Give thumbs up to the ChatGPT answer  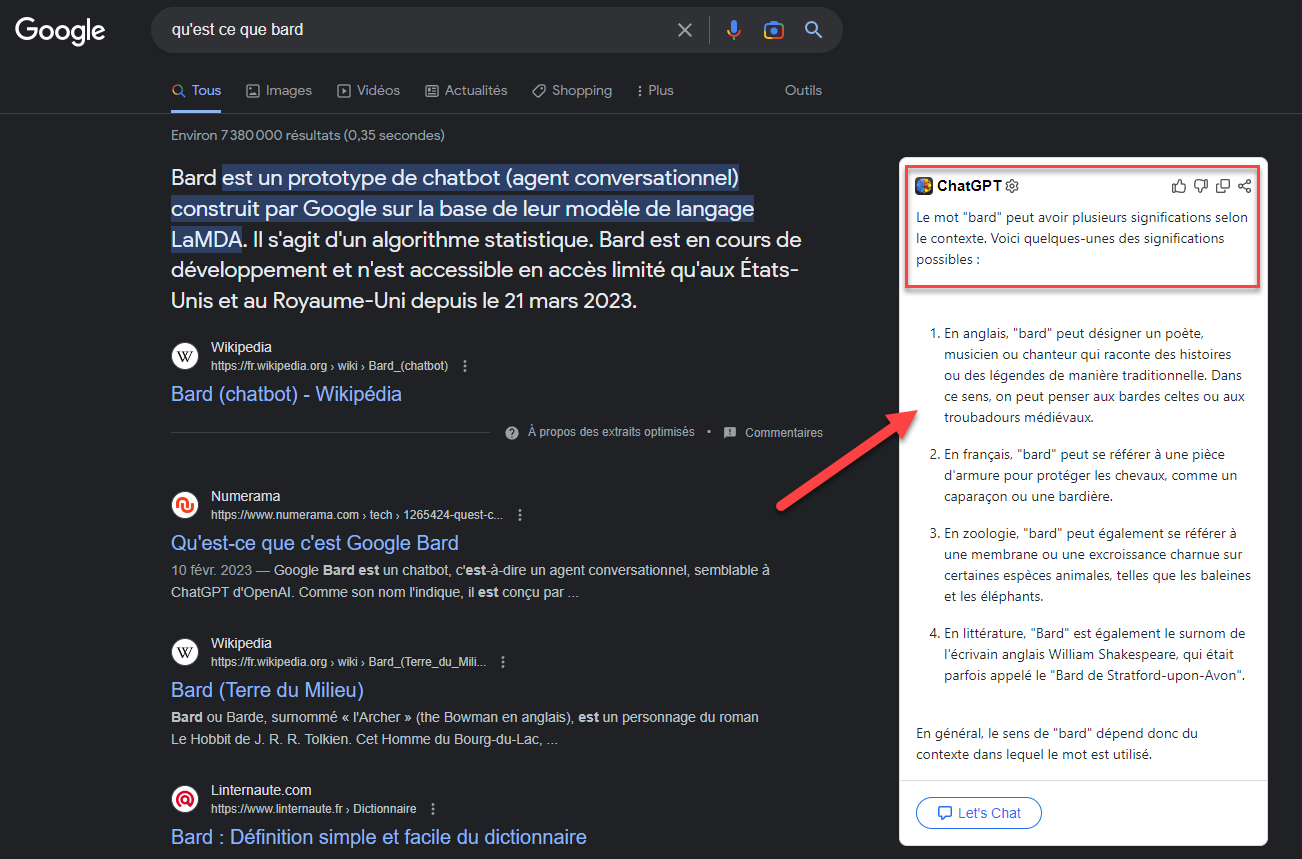click(1179, 186)
